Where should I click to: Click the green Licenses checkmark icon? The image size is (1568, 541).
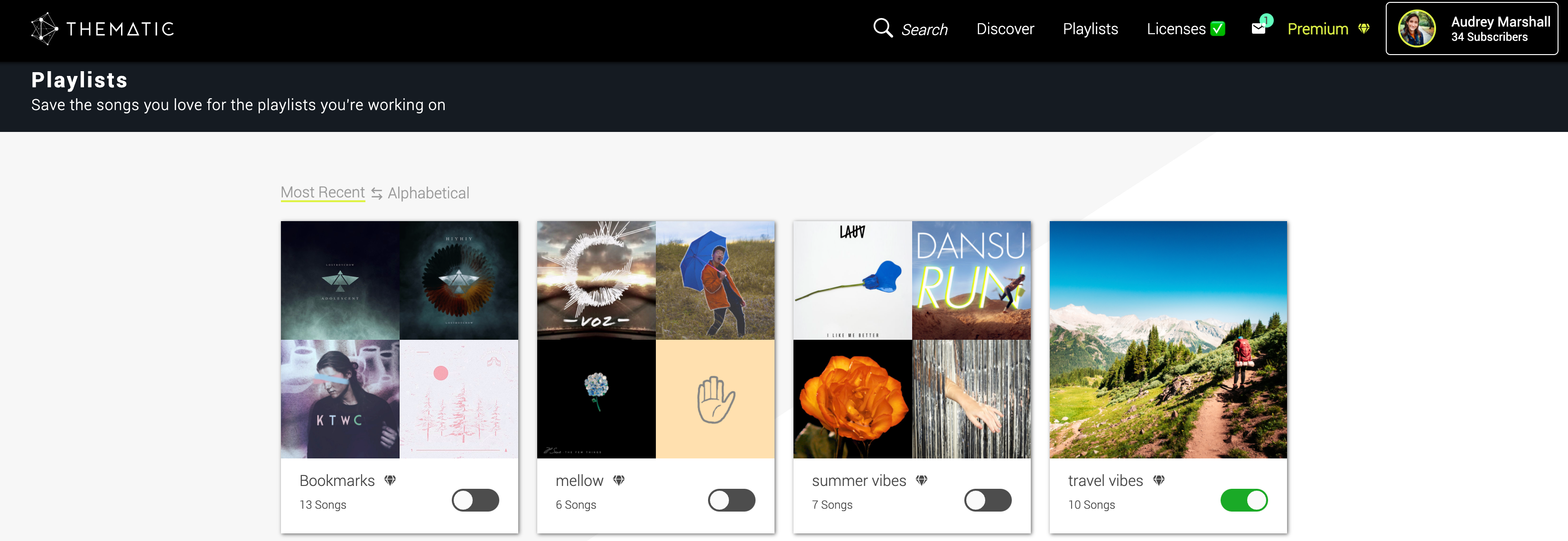point(1217,28)
